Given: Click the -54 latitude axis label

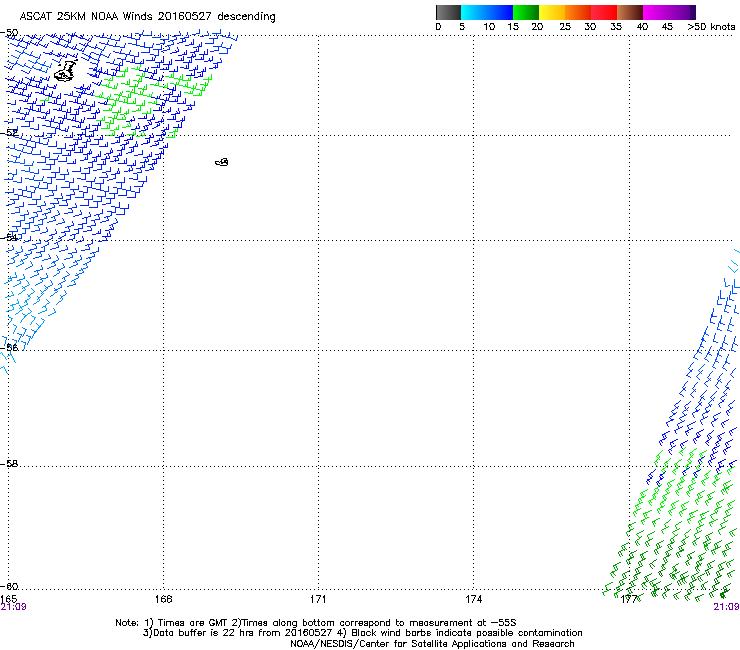Looking at the screenshot, I should coord(9,237).
